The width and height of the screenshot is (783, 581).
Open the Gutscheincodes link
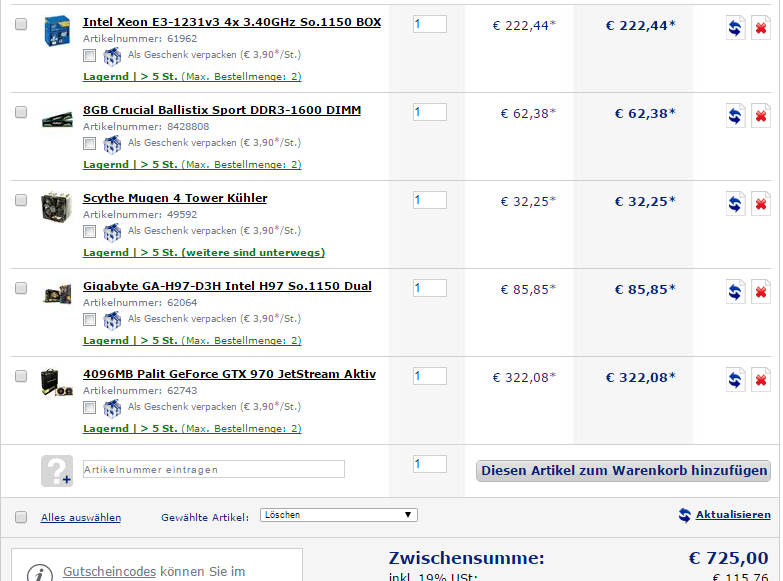pos(109,572)
